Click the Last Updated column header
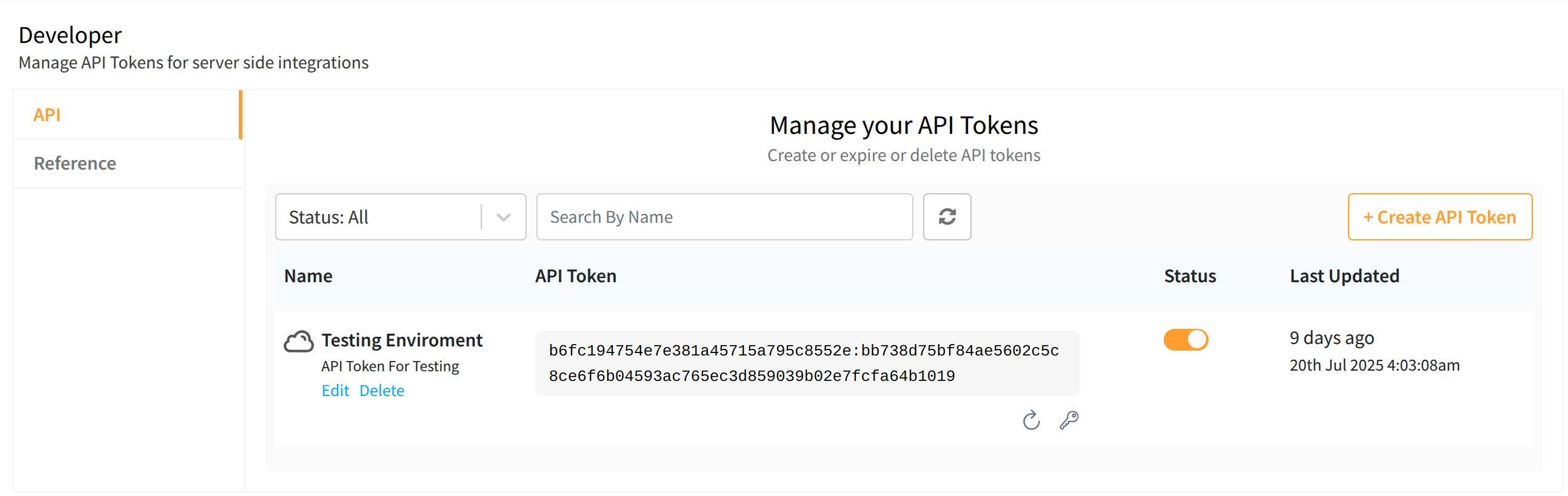The width and height of the screenshot is (1568, 496). click(x=1344, y=276)
